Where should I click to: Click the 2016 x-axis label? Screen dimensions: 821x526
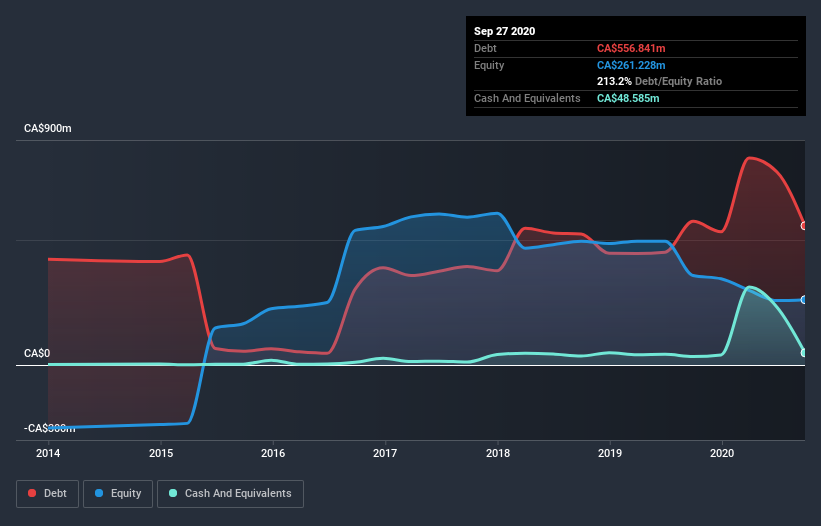point(273,453)
